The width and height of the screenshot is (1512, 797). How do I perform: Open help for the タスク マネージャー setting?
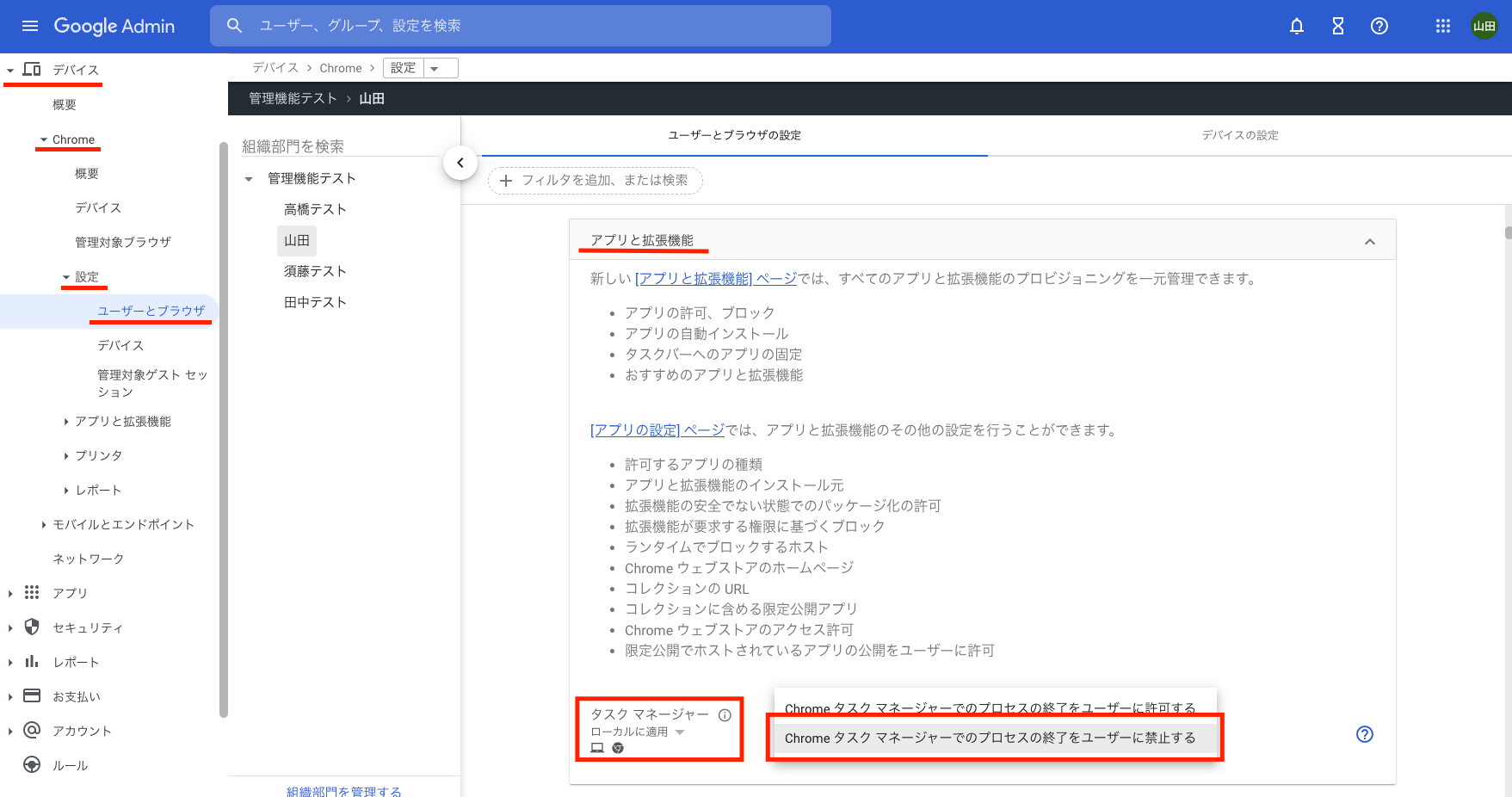(x=1365, y=734)
